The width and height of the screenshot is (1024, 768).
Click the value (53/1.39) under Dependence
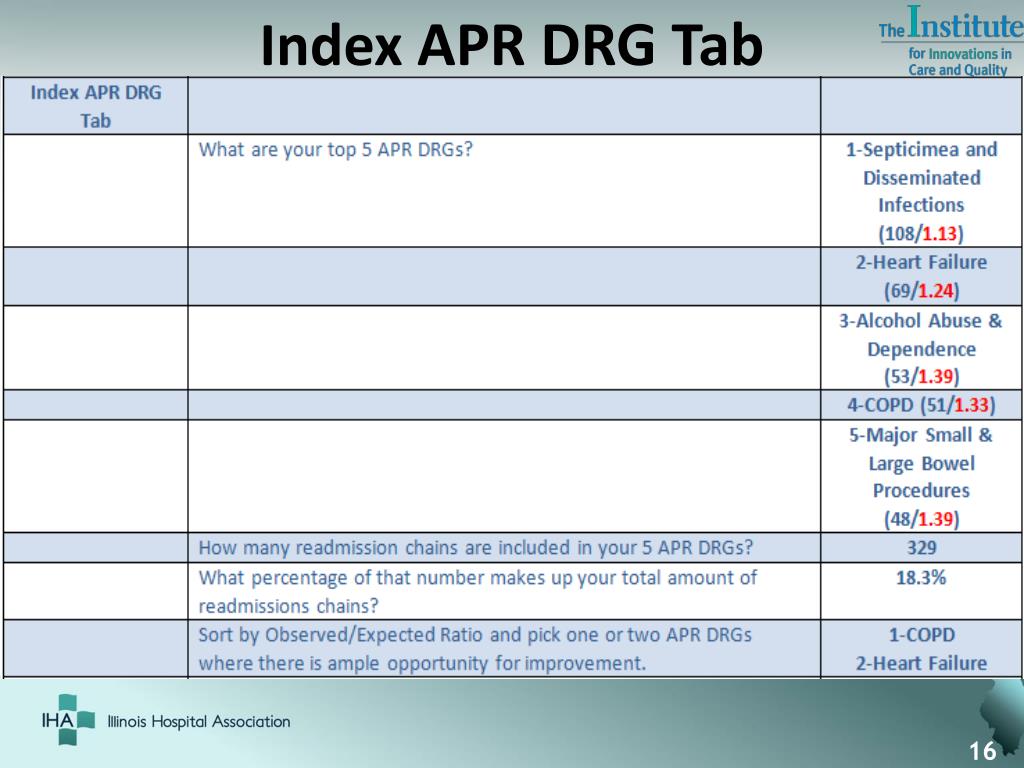tap(921, 376)
